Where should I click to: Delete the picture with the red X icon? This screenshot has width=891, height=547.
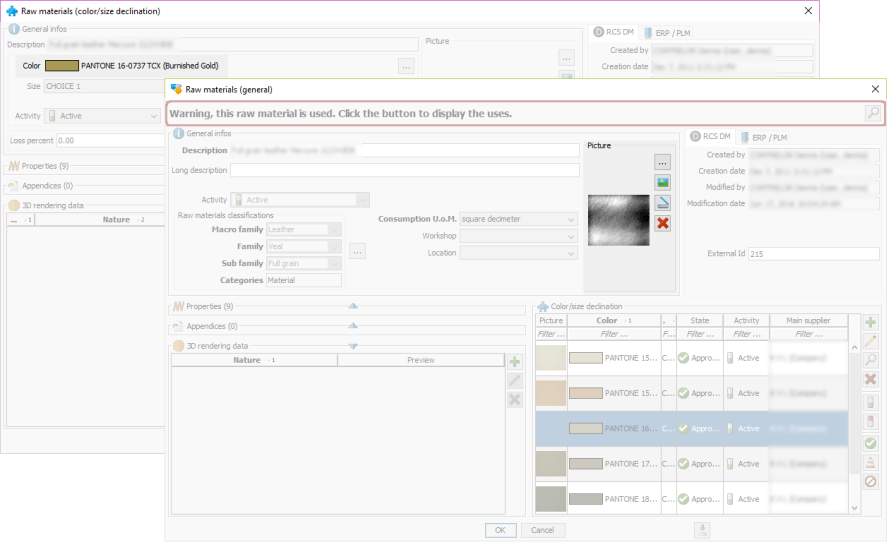pos(663,223)
